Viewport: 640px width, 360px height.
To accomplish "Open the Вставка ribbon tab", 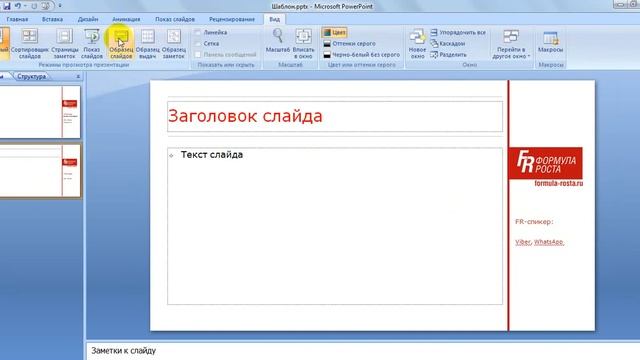I will 52,19.
